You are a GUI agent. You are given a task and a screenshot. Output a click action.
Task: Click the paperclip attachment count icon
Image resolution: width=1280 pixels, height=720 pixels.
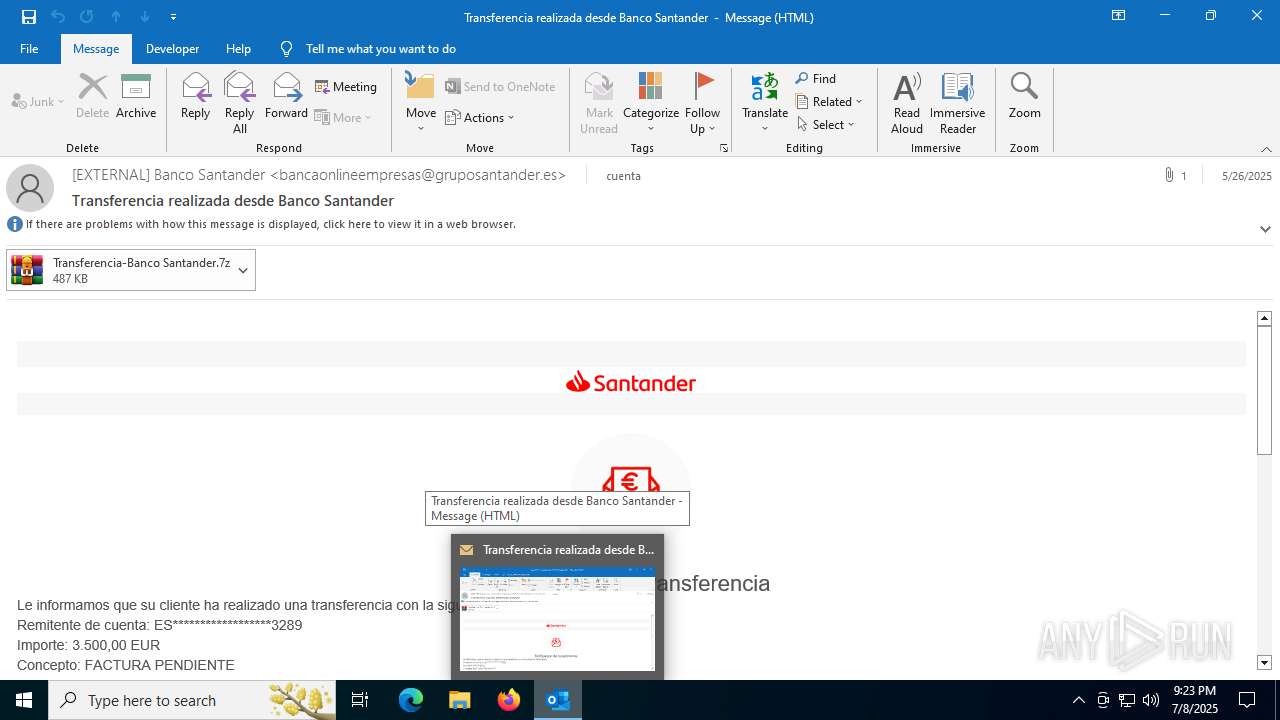(x=1168, y=175)
